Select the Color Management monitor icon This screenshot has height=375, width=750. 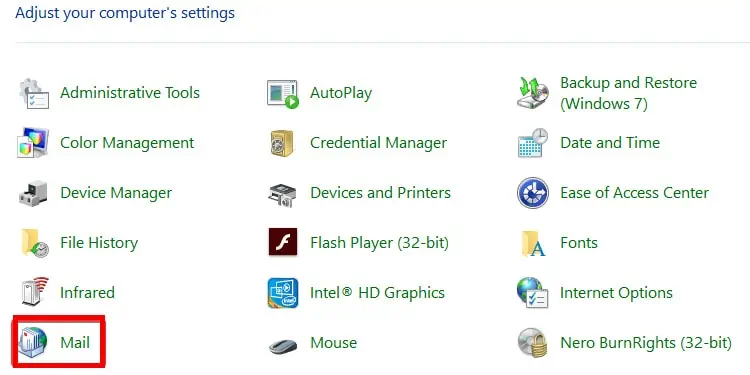coord(33,143)
